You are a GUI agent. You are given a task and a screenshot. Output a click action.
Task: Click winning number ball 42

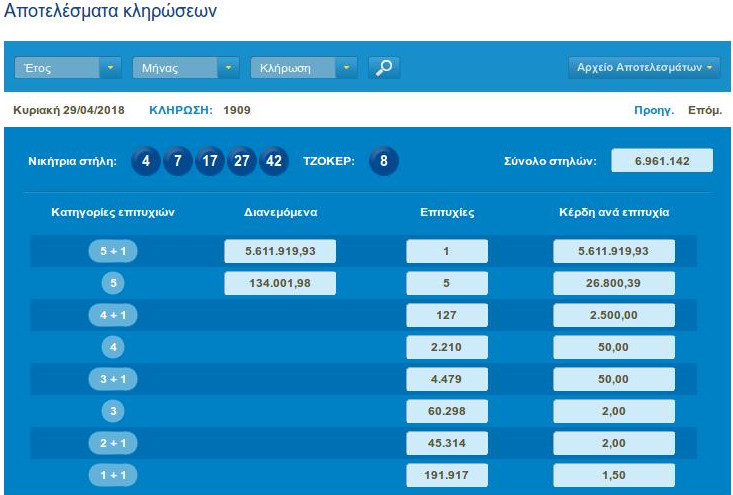(274, 160)
